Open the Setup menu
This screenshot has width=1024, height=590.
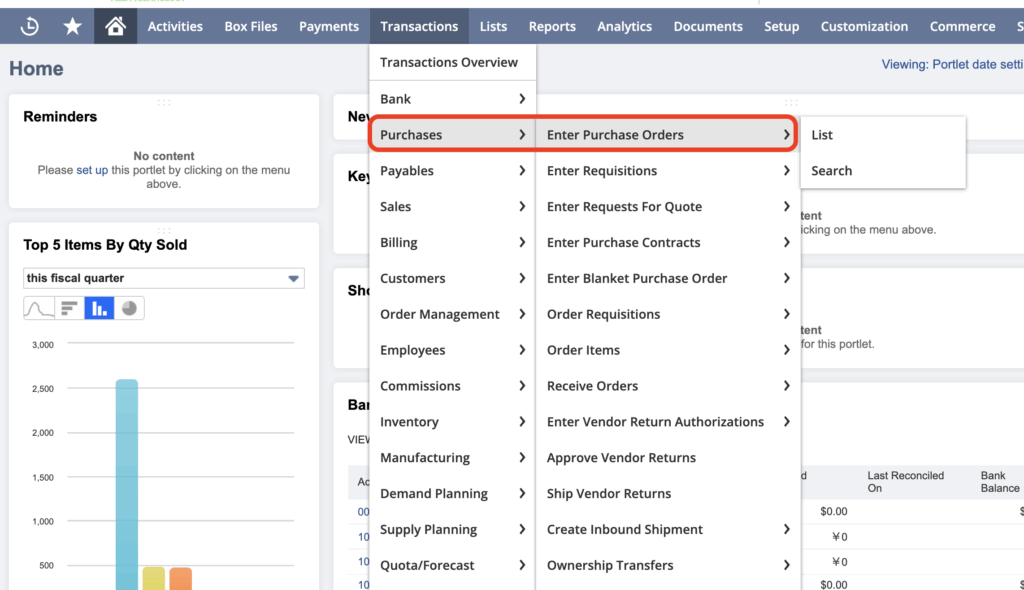(782, 26)
